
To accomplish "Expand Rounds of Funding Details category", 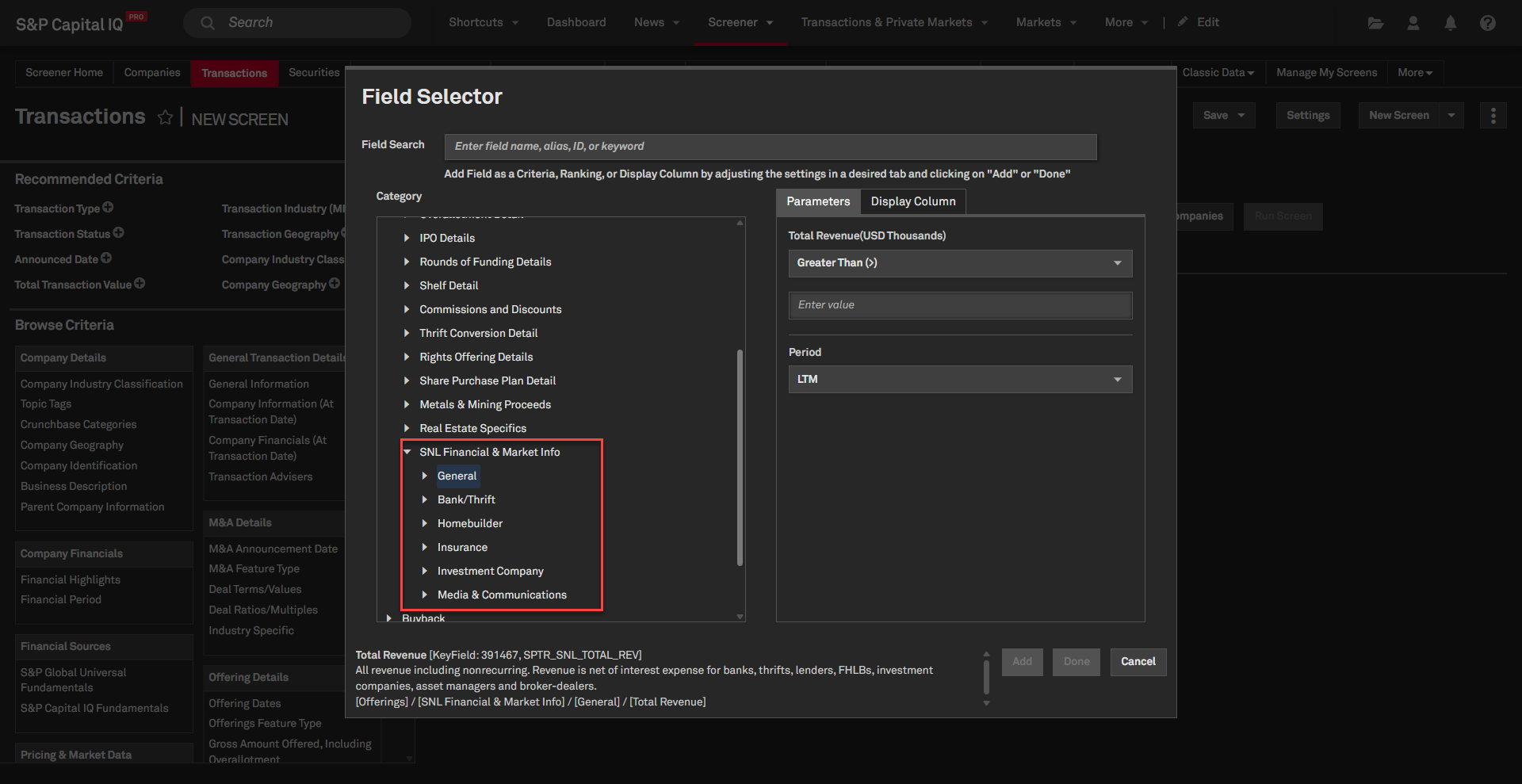I will pyautogui.click(x=407, y=262).
